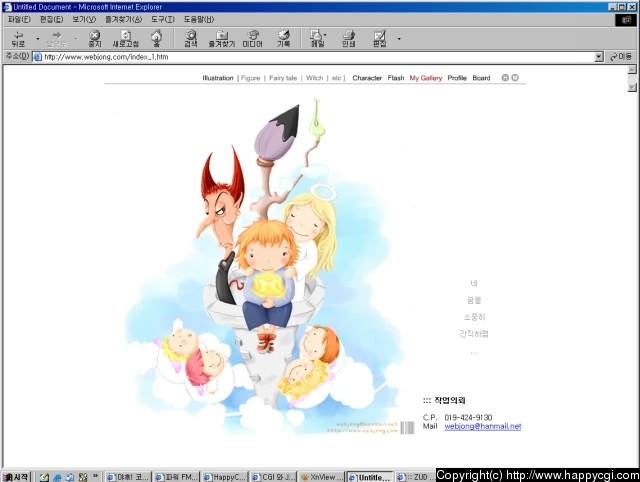
Task: Click the Start (시작) button
Action: (16, 477)
